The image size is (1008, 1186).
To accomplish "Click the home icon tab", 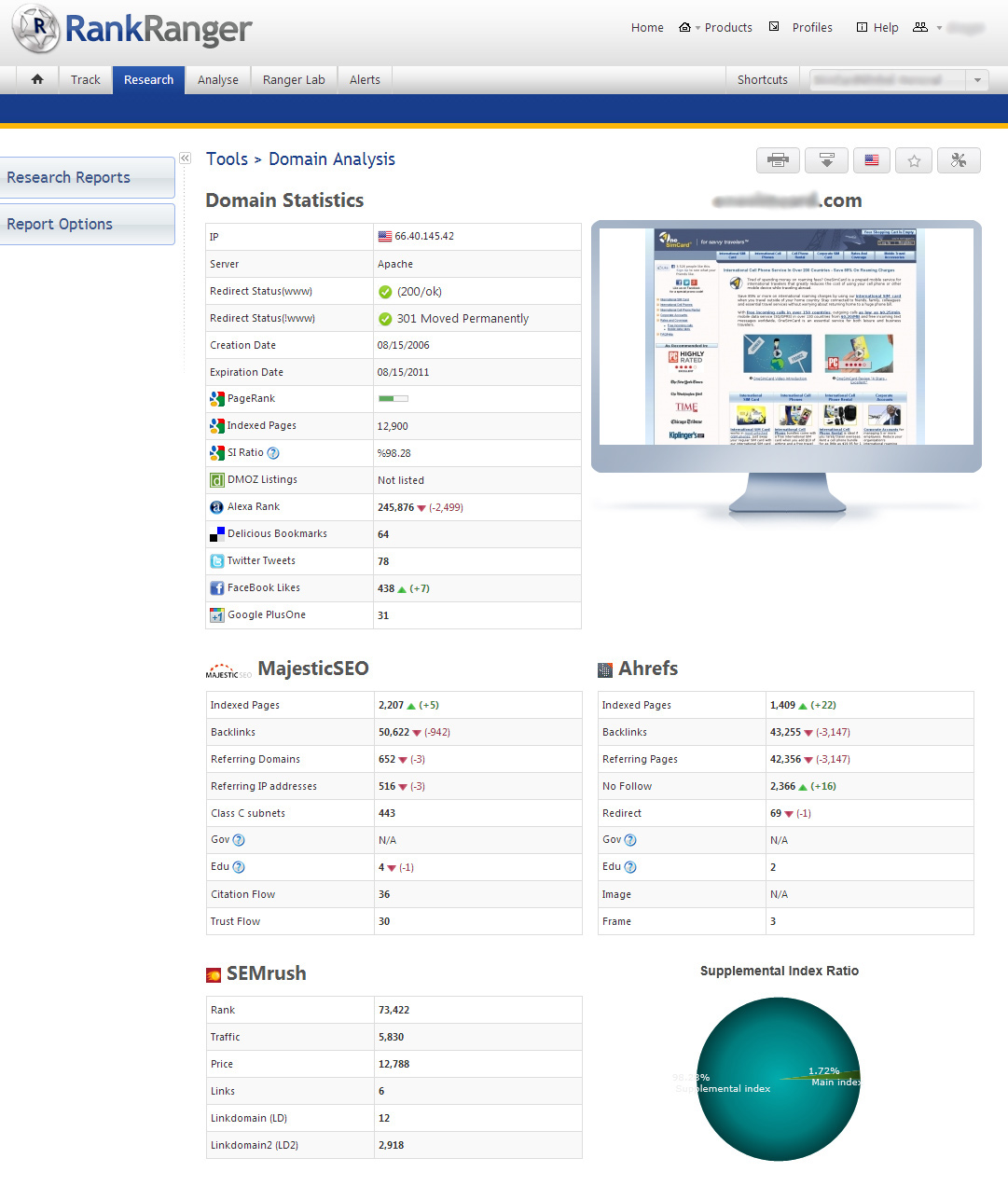I will click(37, 79).
